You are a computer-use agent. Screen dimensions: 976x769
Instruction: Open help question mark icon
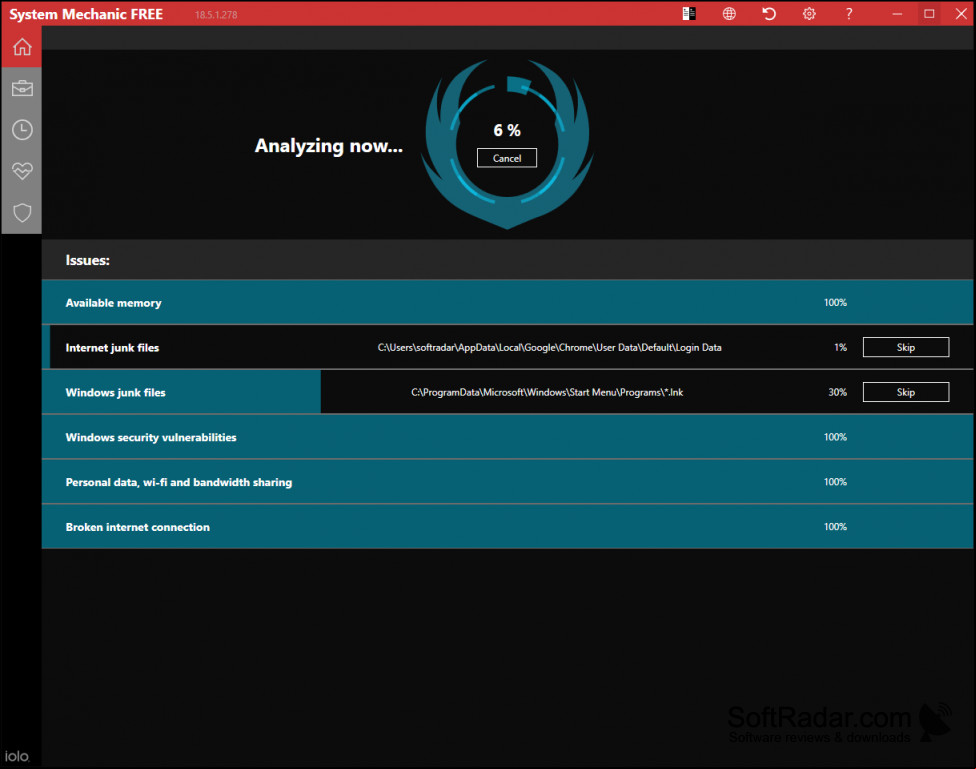849,14
